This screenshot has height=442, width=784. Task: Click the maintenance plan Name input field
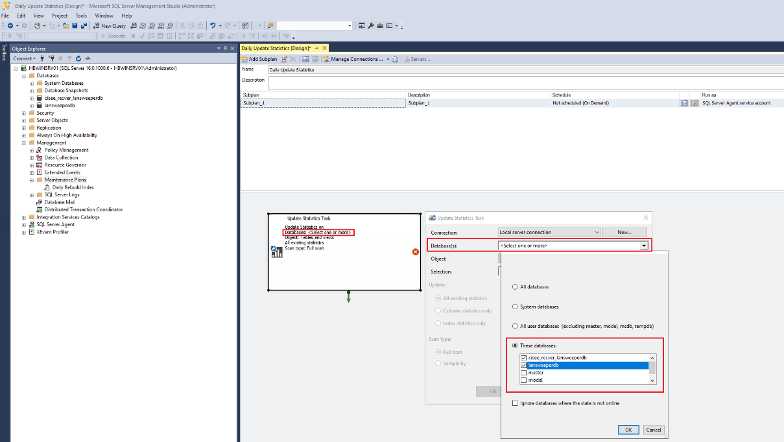(x=526, y=70)
